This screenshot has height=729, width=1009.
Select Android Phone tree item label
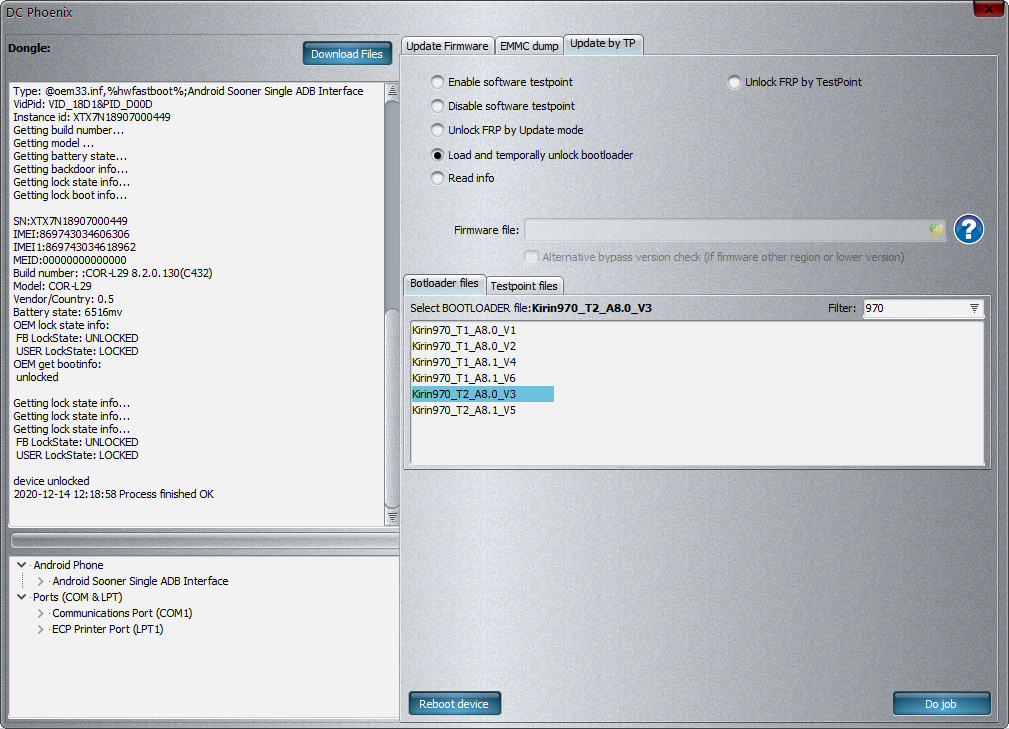(68, 565)
